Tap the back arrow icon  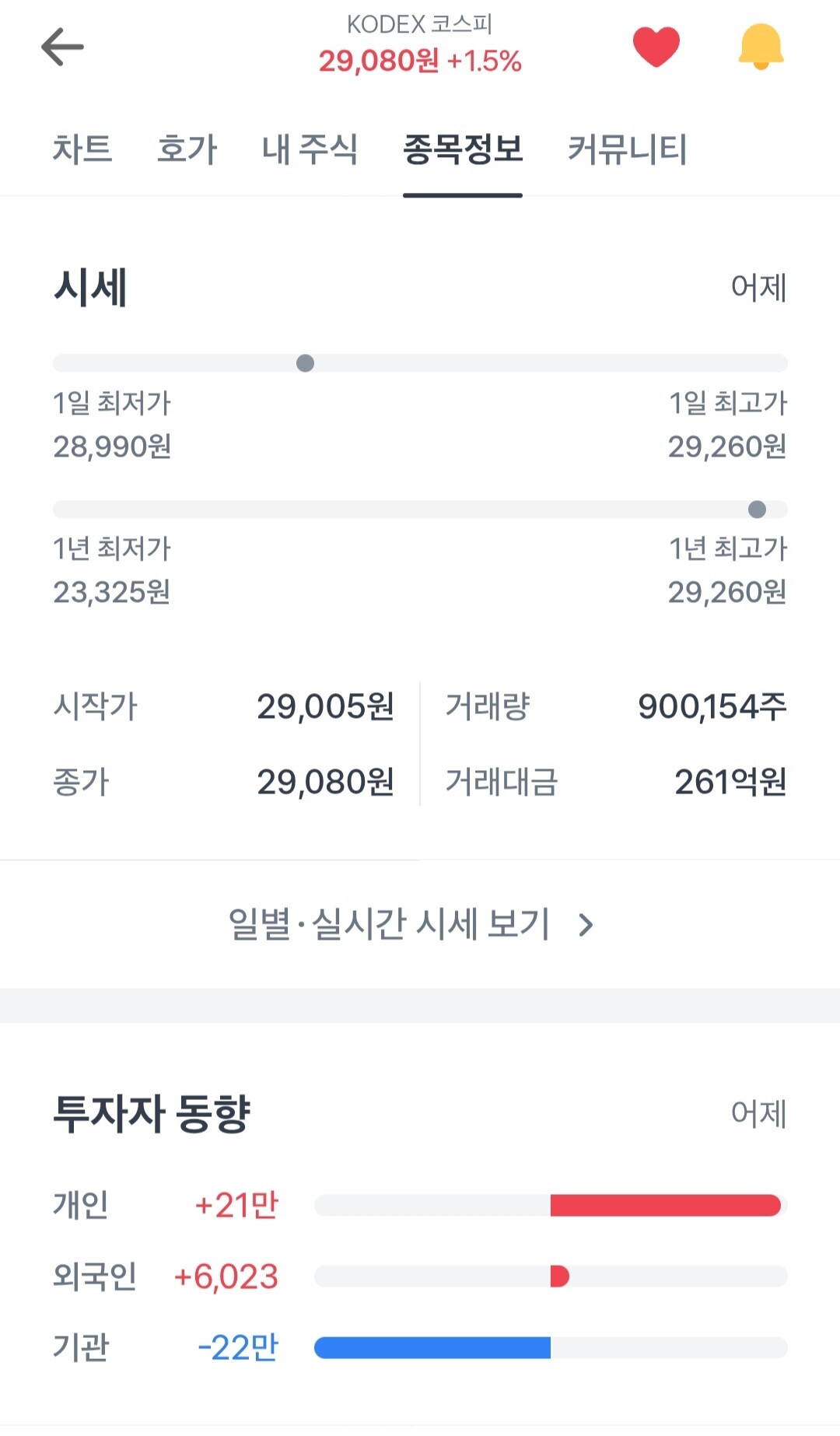62,47
